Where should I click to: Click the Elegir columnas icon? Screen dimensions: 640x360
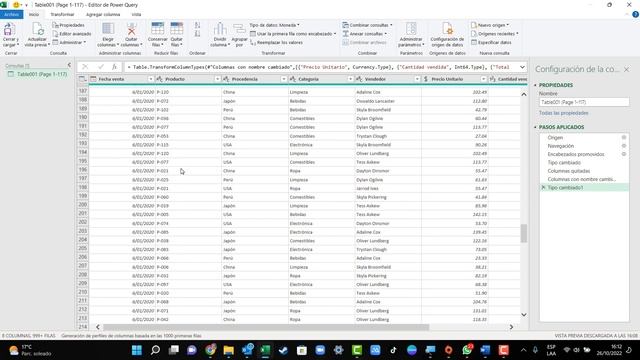pyautogui.click(x=108, y=29)
